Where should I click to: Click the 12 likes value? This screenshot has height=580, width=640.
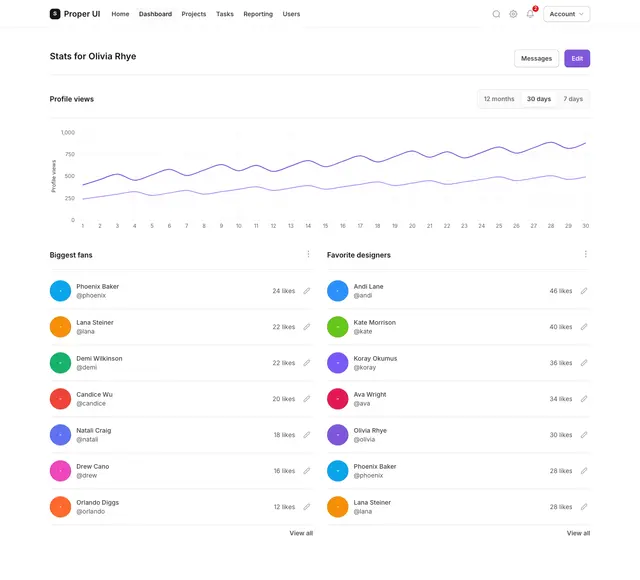click(x=284, y=507)
